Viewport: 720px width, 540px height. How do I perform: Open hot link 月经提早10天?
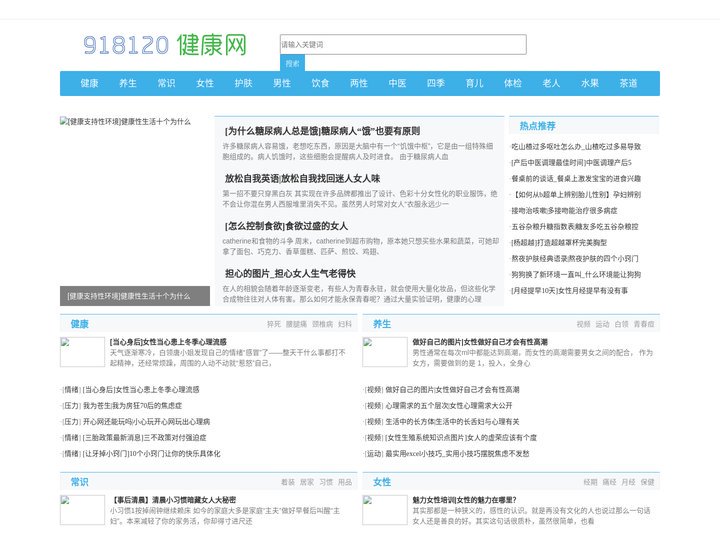569,291
